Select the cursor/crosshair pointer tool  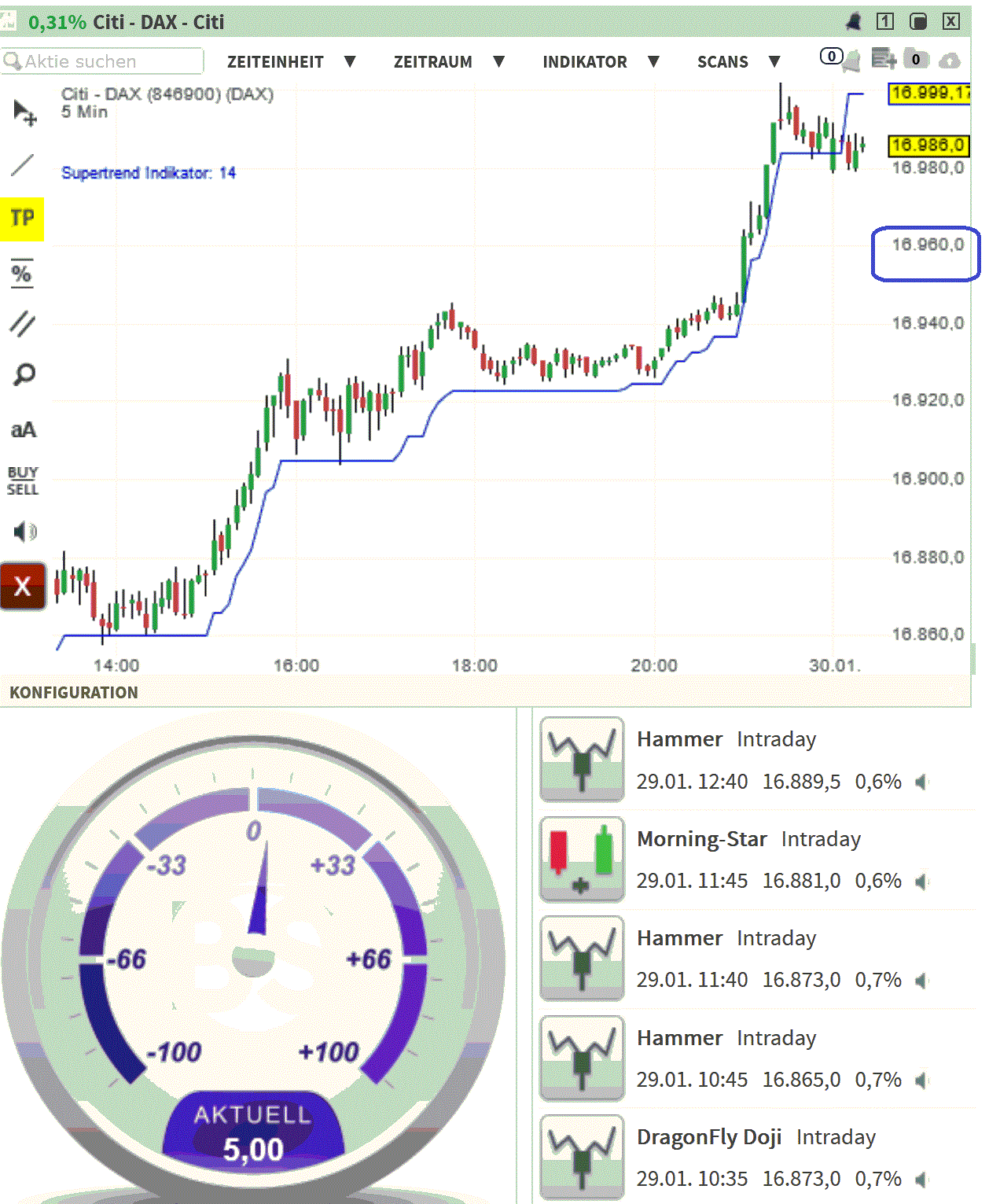(22, 110)
